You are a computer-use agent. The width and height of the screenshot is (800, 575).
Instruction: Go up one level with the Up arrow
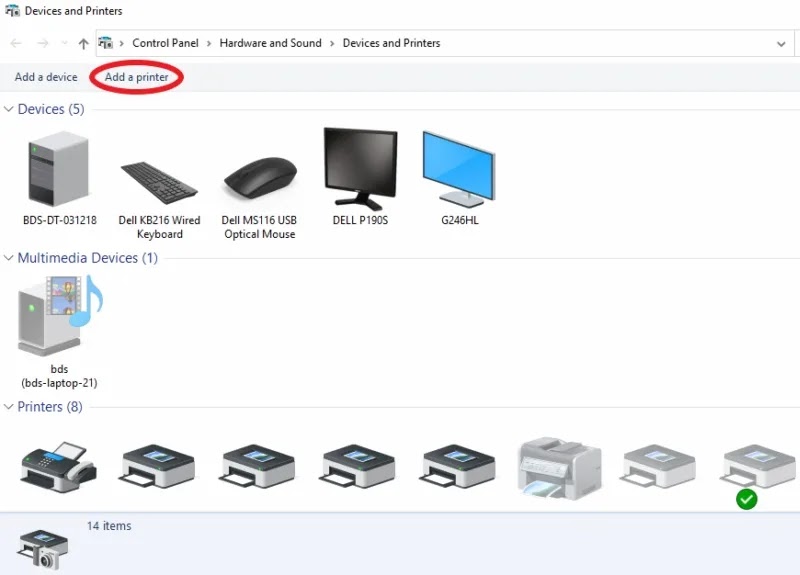tap(83, 43)
